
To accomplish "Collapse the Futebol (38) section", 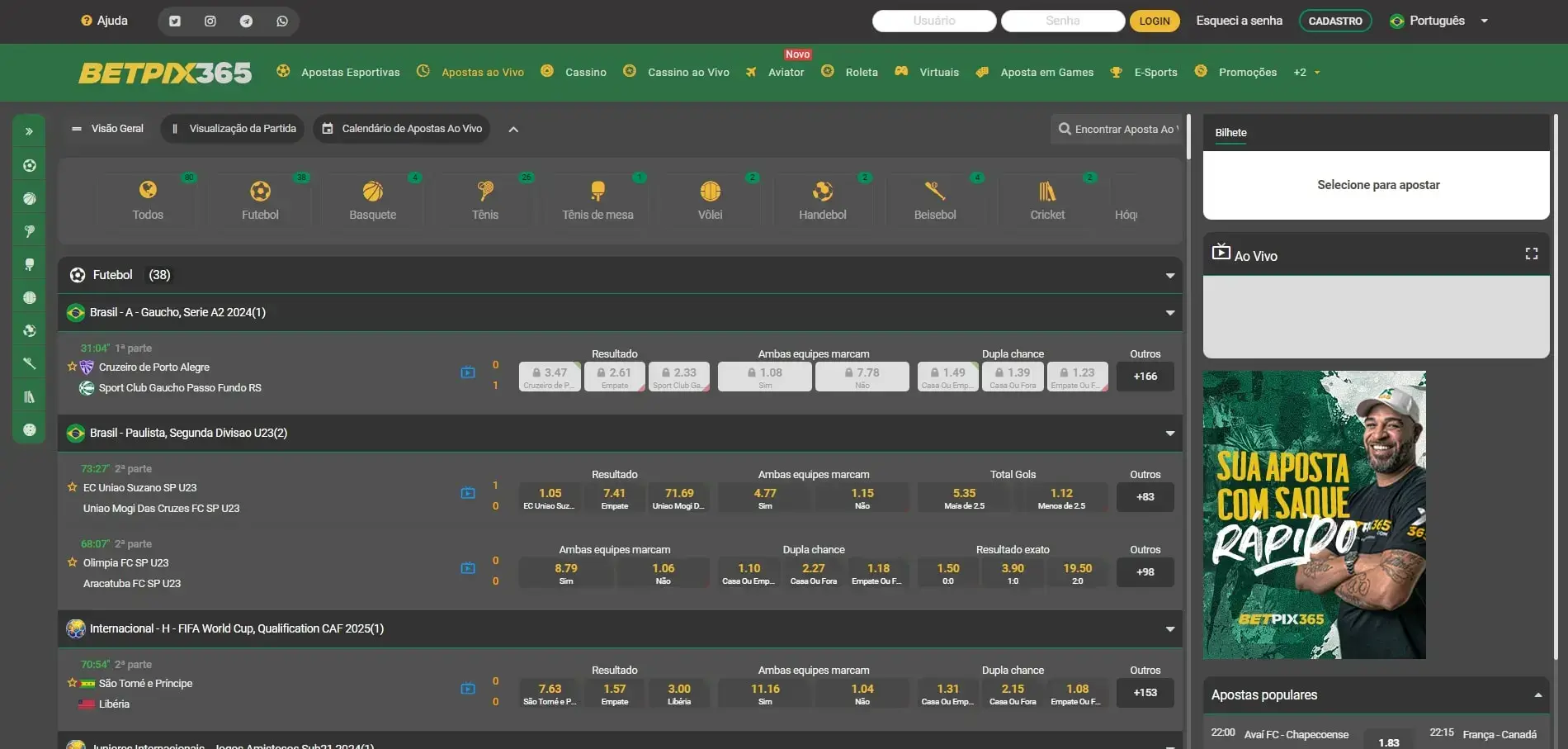I will (1169, 276).
